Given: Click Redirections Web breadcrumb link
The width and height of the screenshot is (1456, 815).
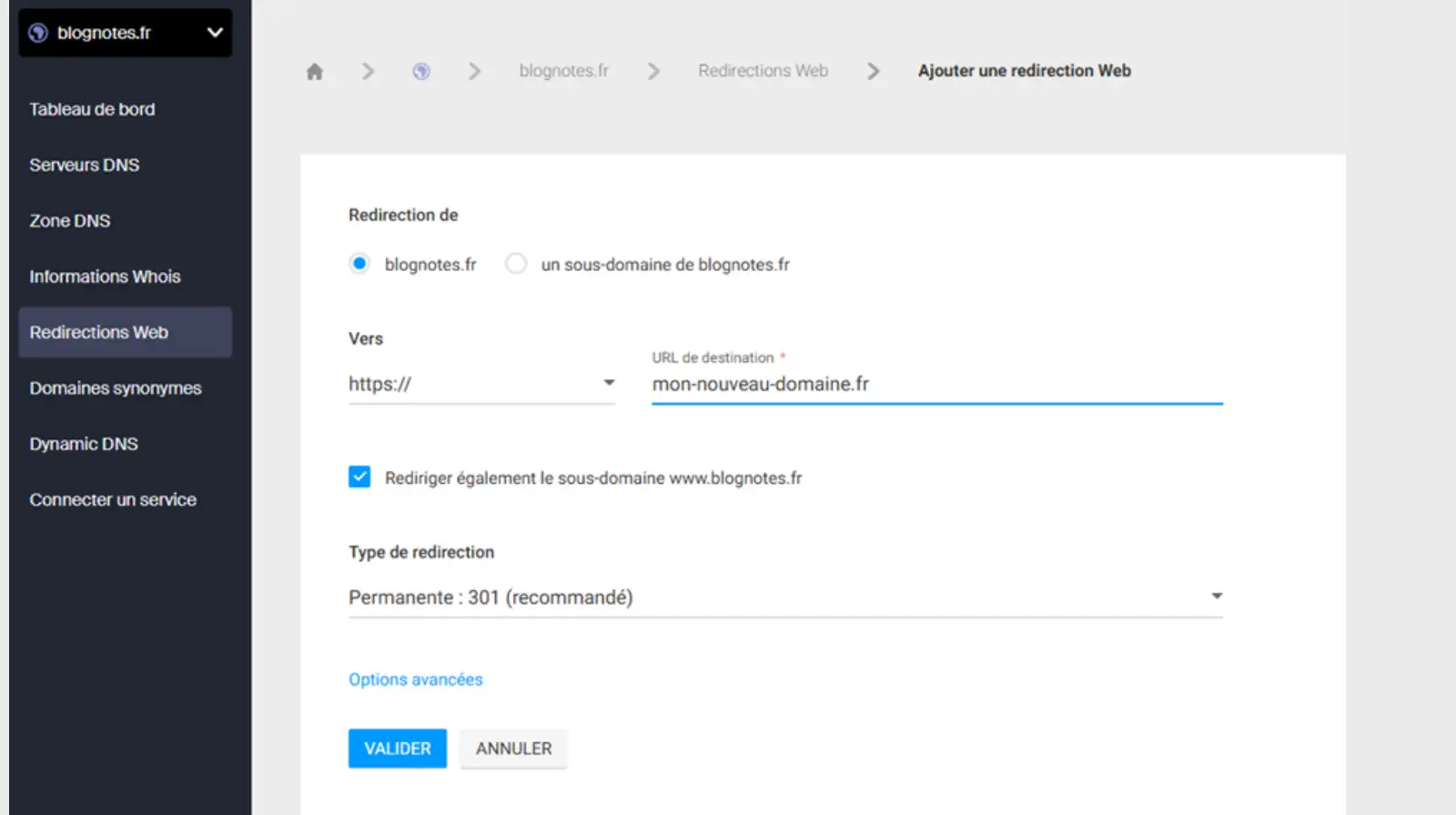Looking at the screenshot, I should tap(763, 71).
